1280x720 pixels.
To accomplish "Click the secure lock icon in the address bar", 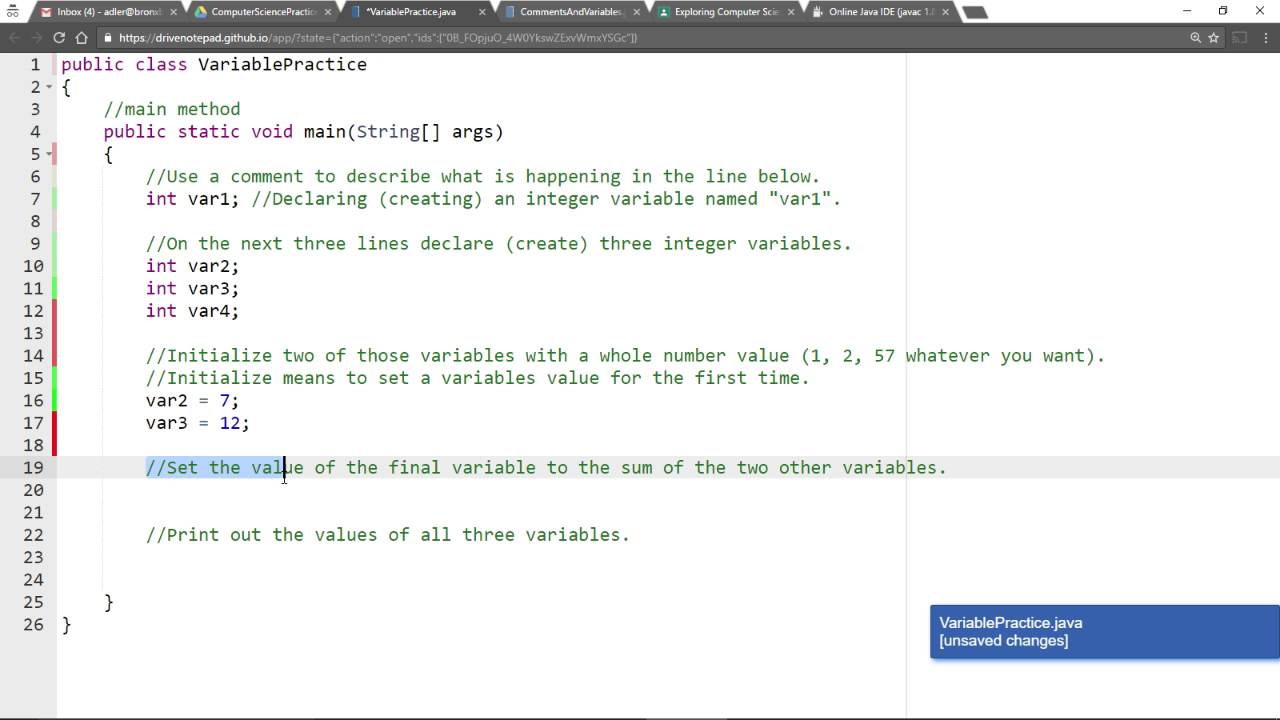I will 108,38.
